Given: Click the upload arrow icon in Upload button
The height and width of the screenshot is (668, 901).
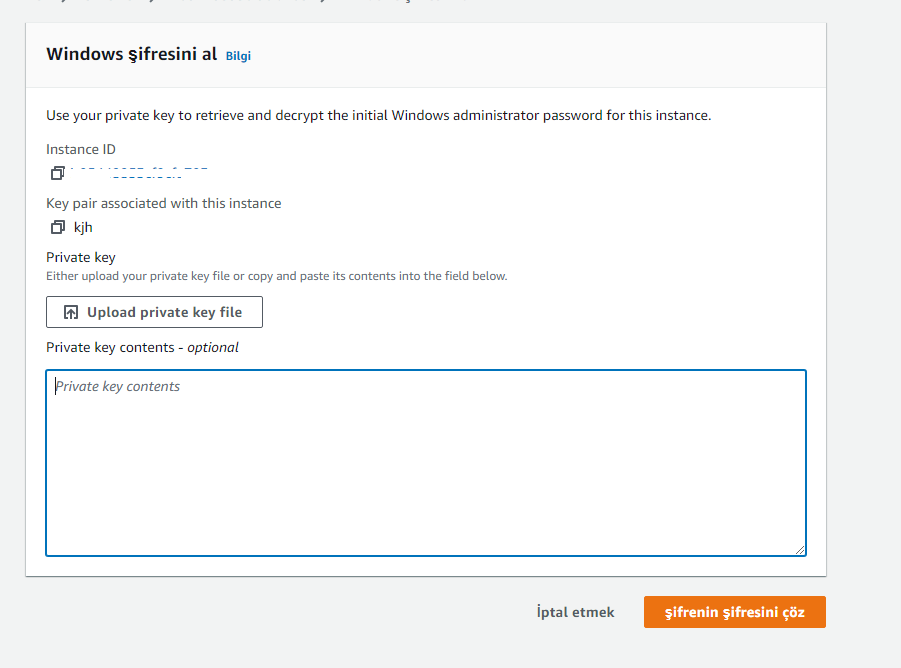Looking at the screenshot, I should point(71,312).
